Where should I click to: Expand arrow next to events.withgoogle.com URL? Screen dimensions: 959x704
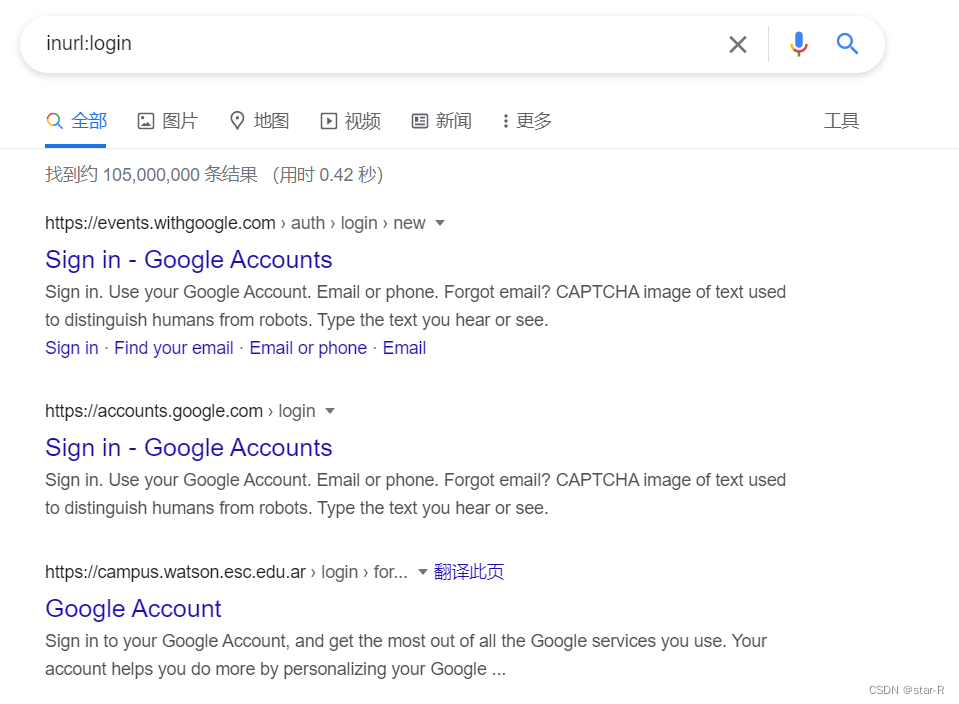440,223
